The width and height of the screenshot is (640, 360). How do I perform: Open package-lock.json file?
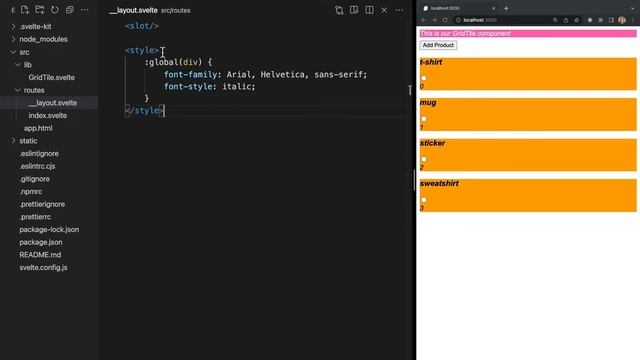pyautogui.click(x=49, y=229)
